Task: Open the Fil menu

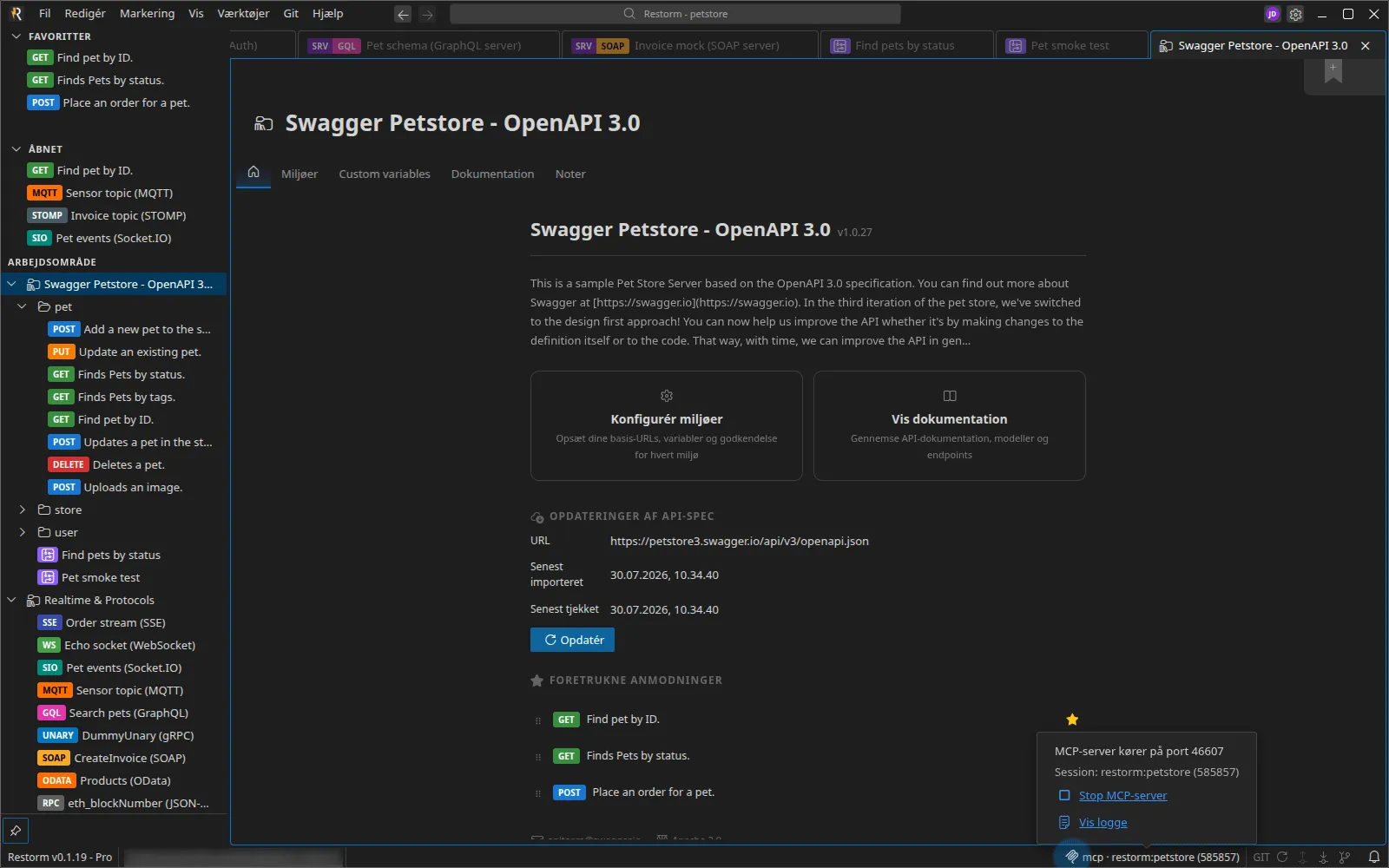Action: tap(45, 14)
